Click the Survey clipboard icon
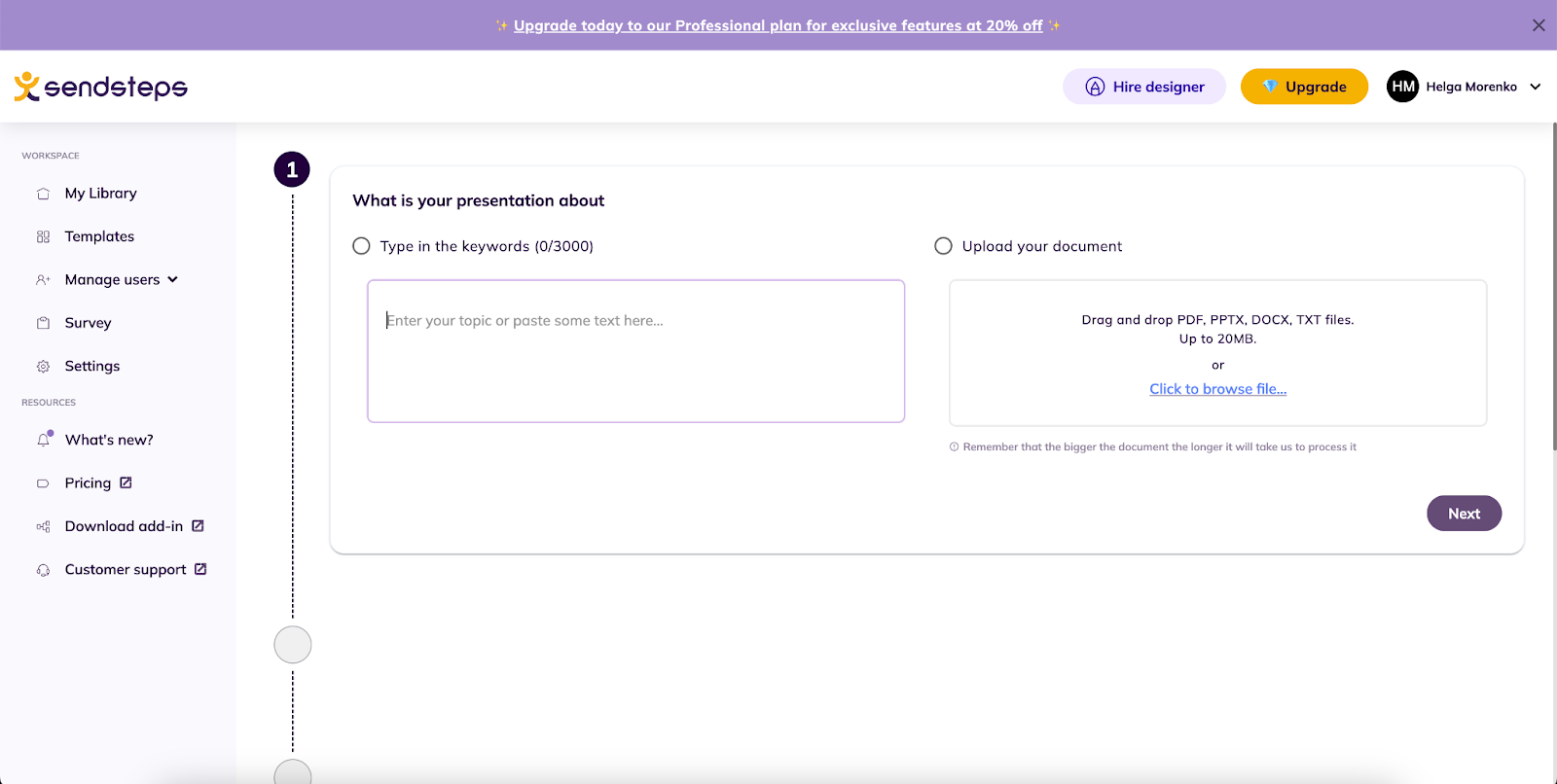 43,323
